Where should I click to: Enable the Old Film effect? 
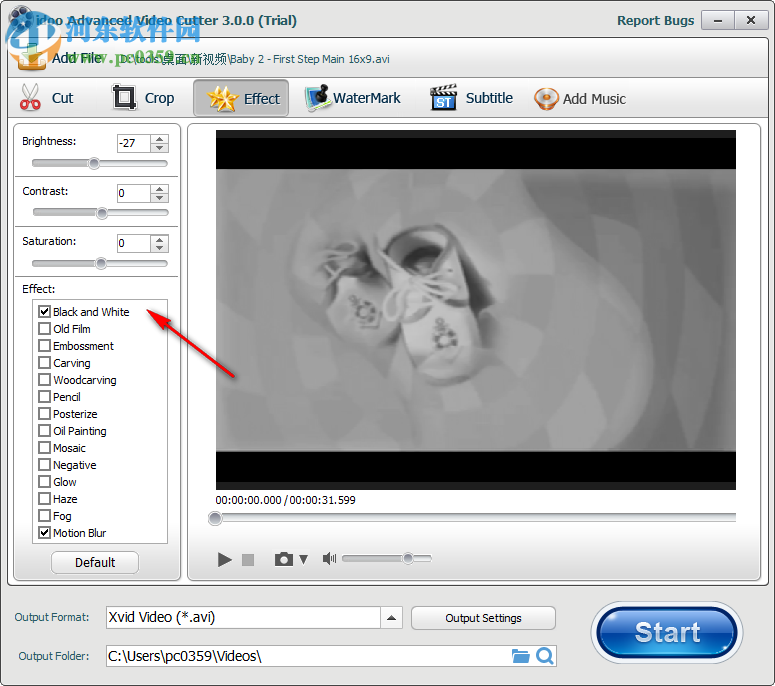pos(44,328)
